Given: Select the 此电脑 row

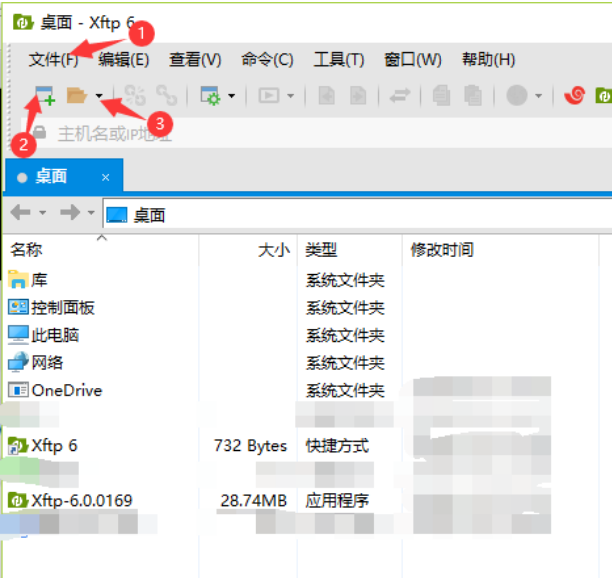Looking at the screenshot, I should 301,335.
